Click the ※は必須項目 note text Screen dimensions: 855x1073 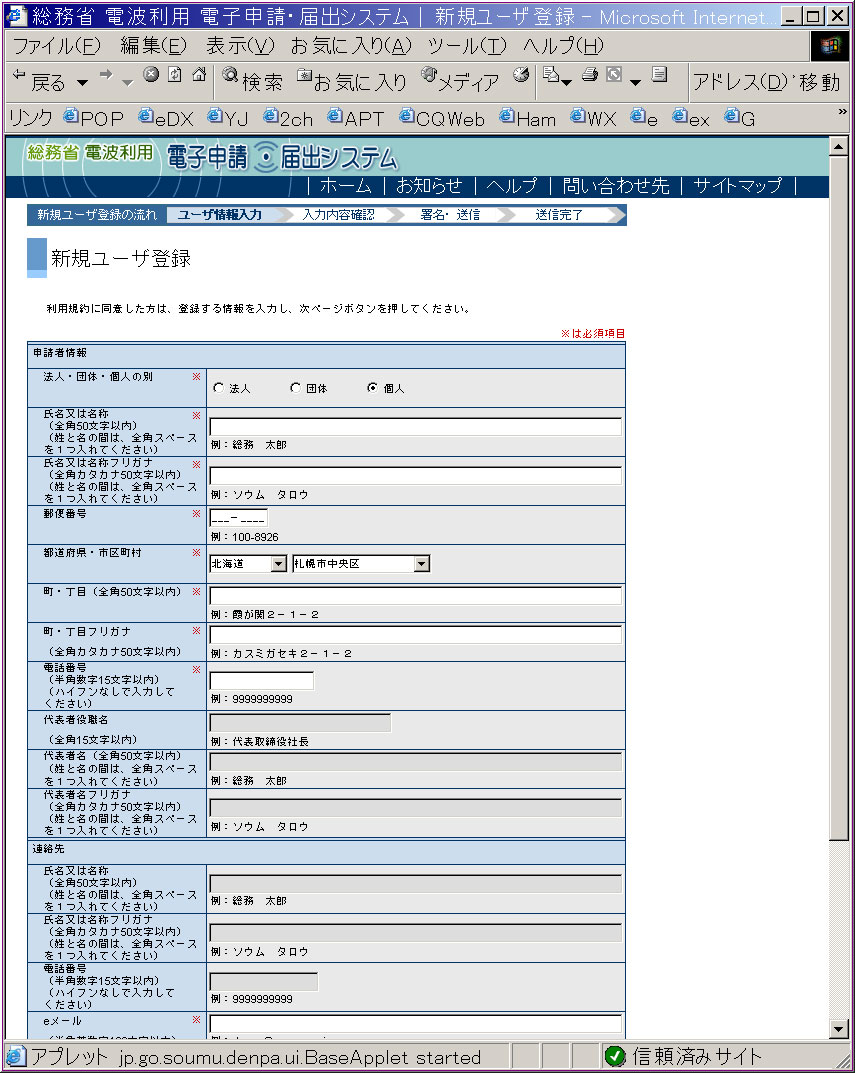coord(593,333)
